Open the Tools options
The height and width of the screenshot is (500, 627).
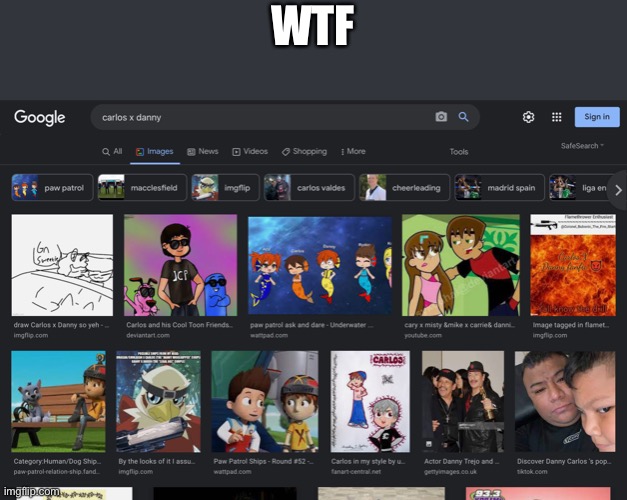[459, 152]
